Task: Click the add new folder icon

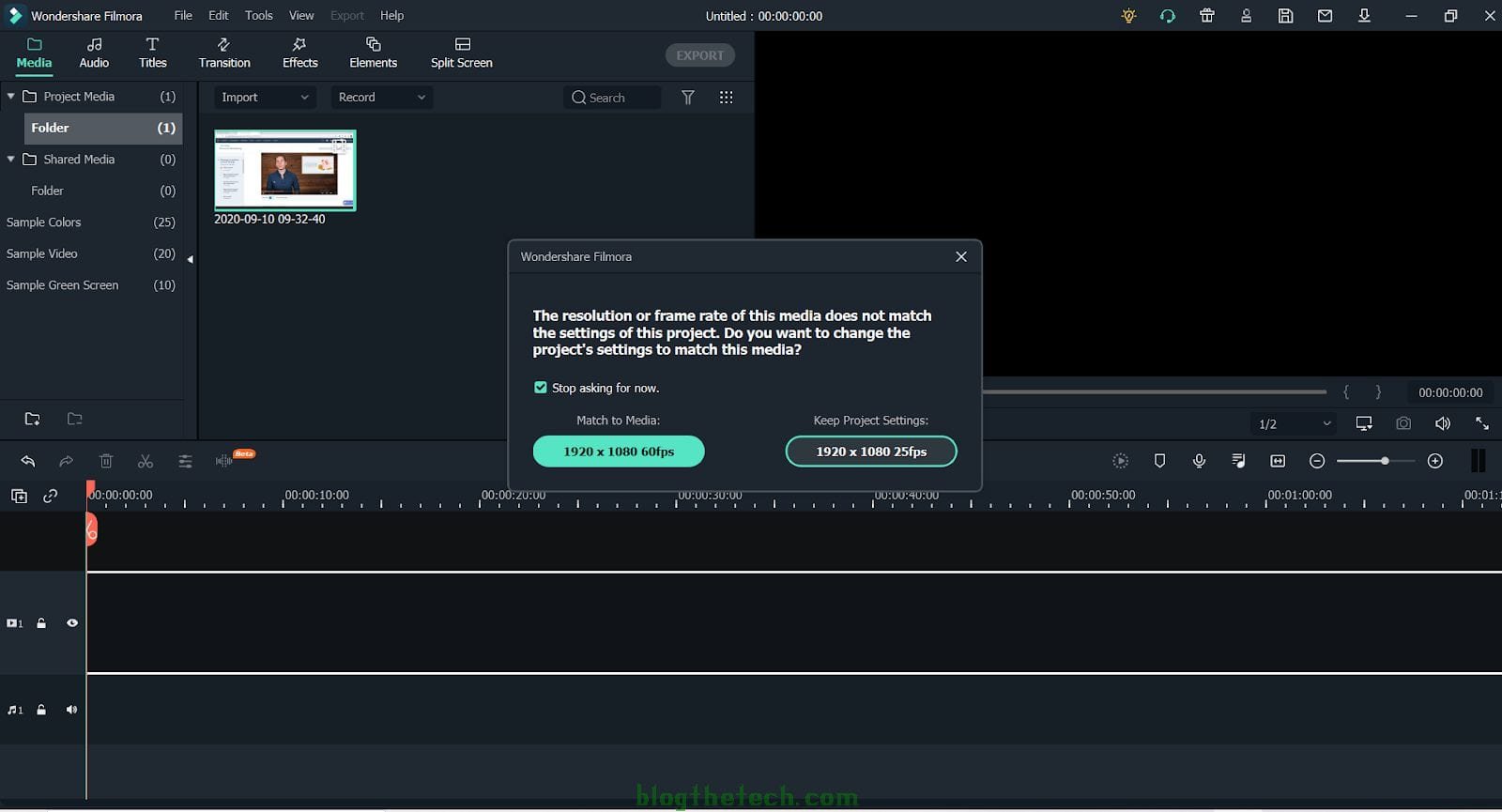Action: (x=33, y=419)
